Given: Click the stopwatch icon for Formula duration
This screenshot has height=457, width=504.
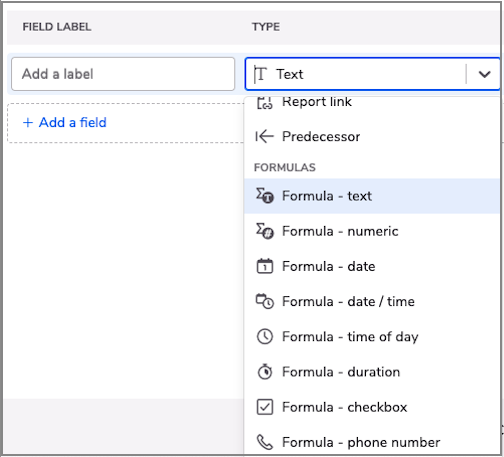Looking at the screenshot, I should click(265, 372).
